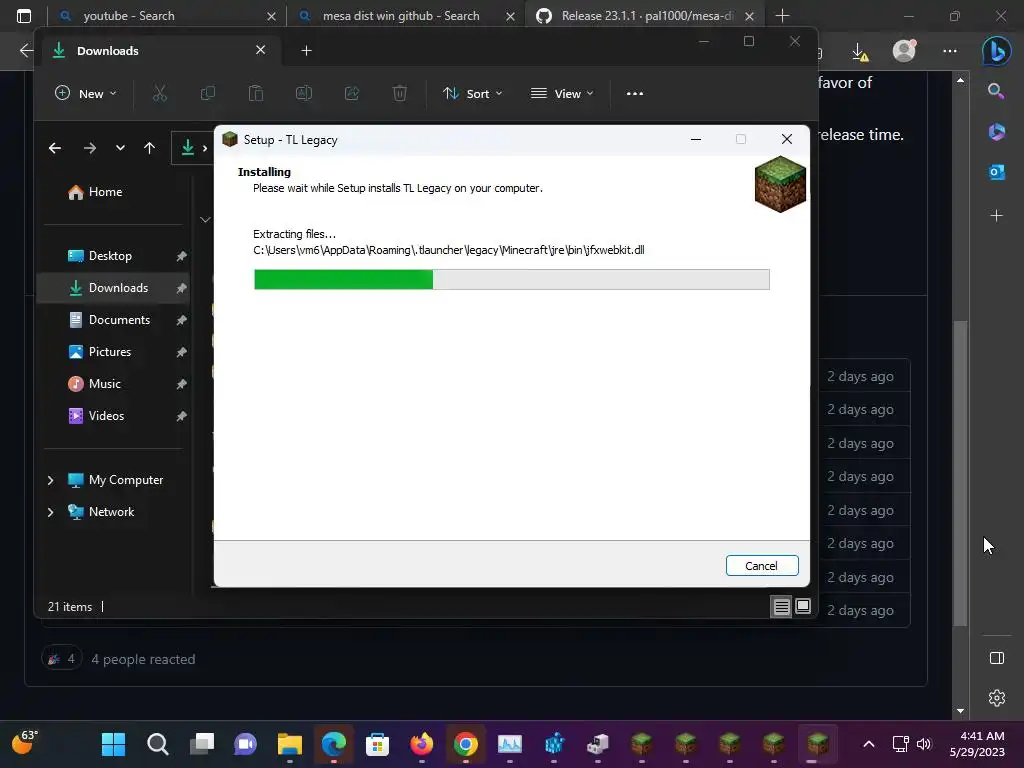
Task: Open the See more ellipsis menu in File Explorer
Action: click(x=635, y=93)
